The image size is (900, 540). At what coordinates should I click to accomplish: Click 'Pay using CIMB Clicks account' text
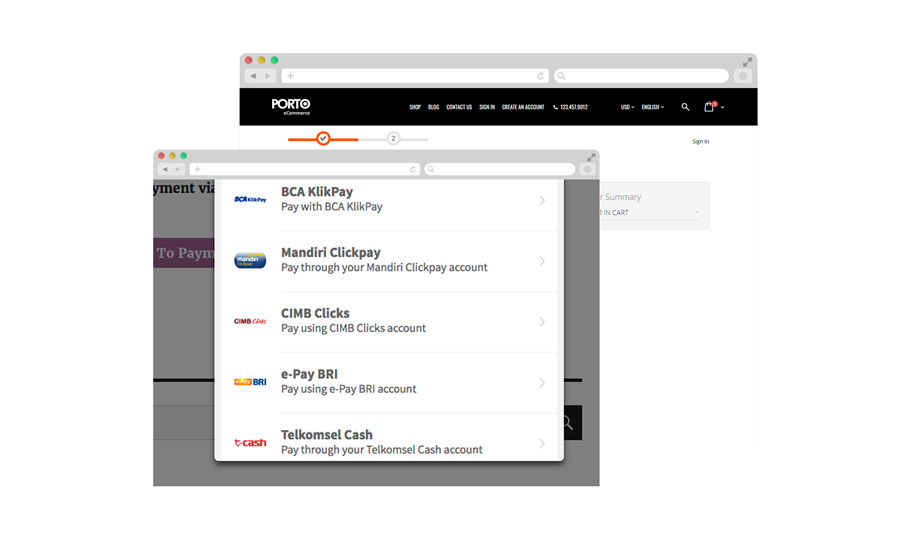tap(354, 328)
